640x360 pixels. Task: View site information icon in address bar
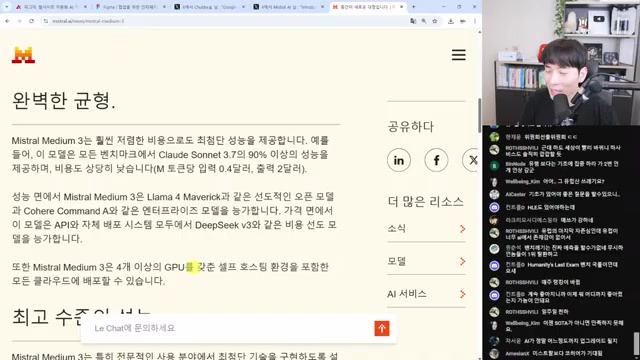point(46,21)
